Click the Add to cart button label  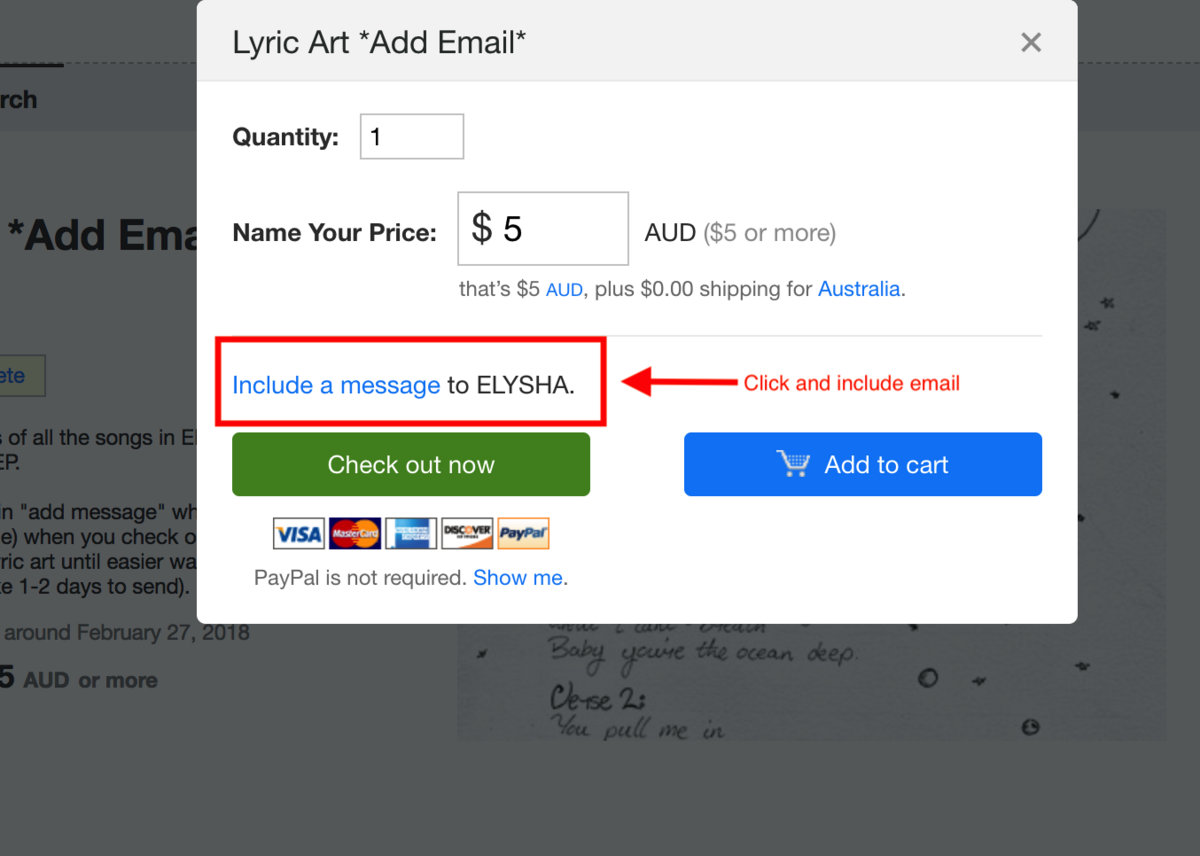(886, 465)
